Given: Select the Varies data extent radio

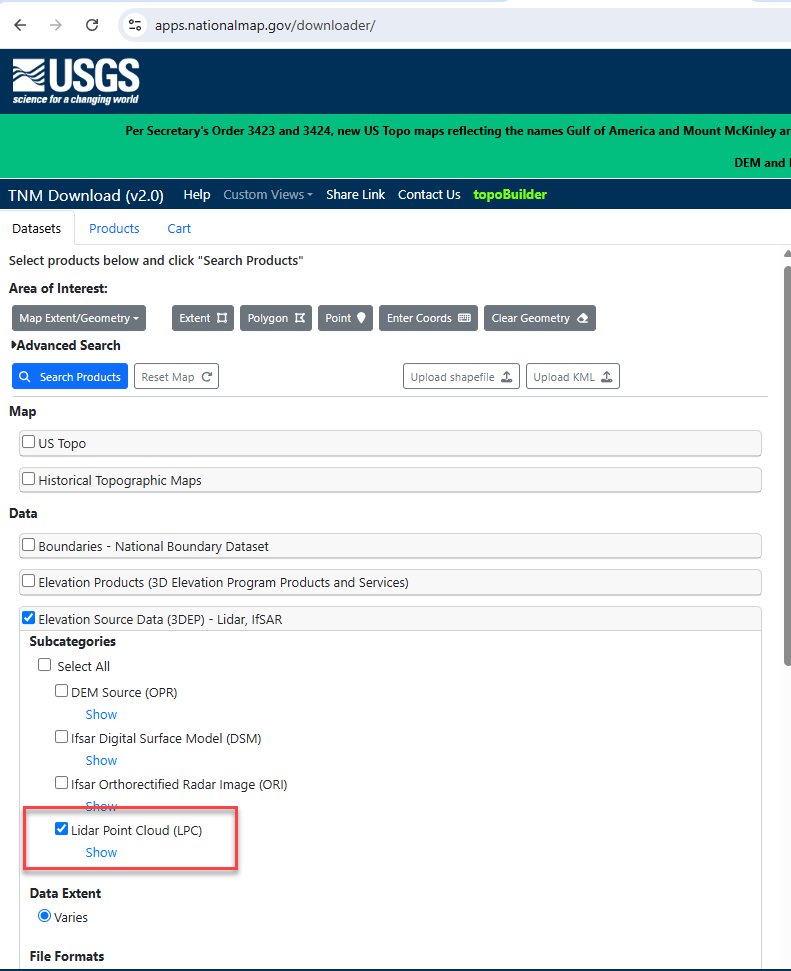Looking at the screenshot, I should coord(45,916).
